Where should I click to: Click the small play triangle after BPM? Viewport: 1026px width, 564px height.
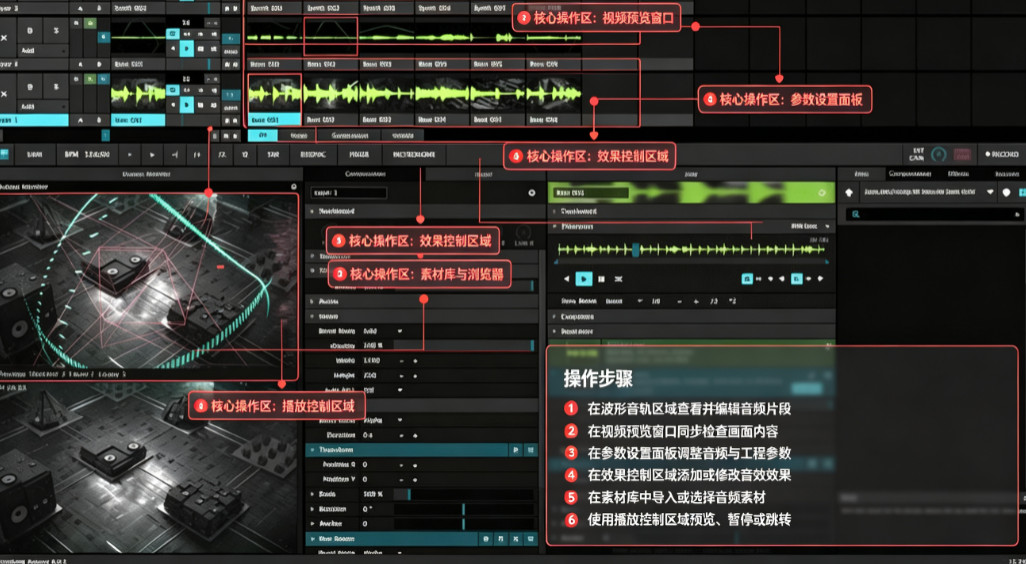130,155
